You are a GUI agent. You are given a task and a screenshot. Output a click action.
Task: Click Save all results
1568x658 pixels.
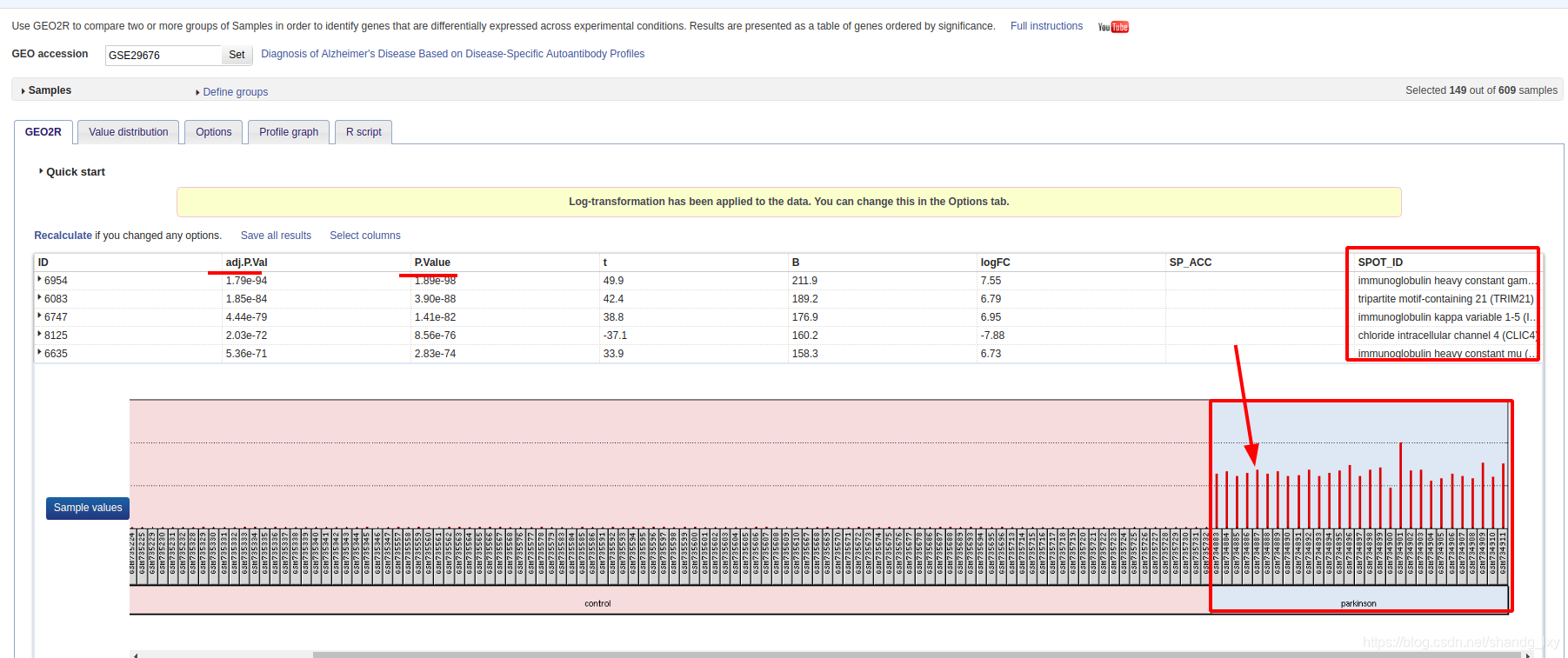tap(276, 236)
